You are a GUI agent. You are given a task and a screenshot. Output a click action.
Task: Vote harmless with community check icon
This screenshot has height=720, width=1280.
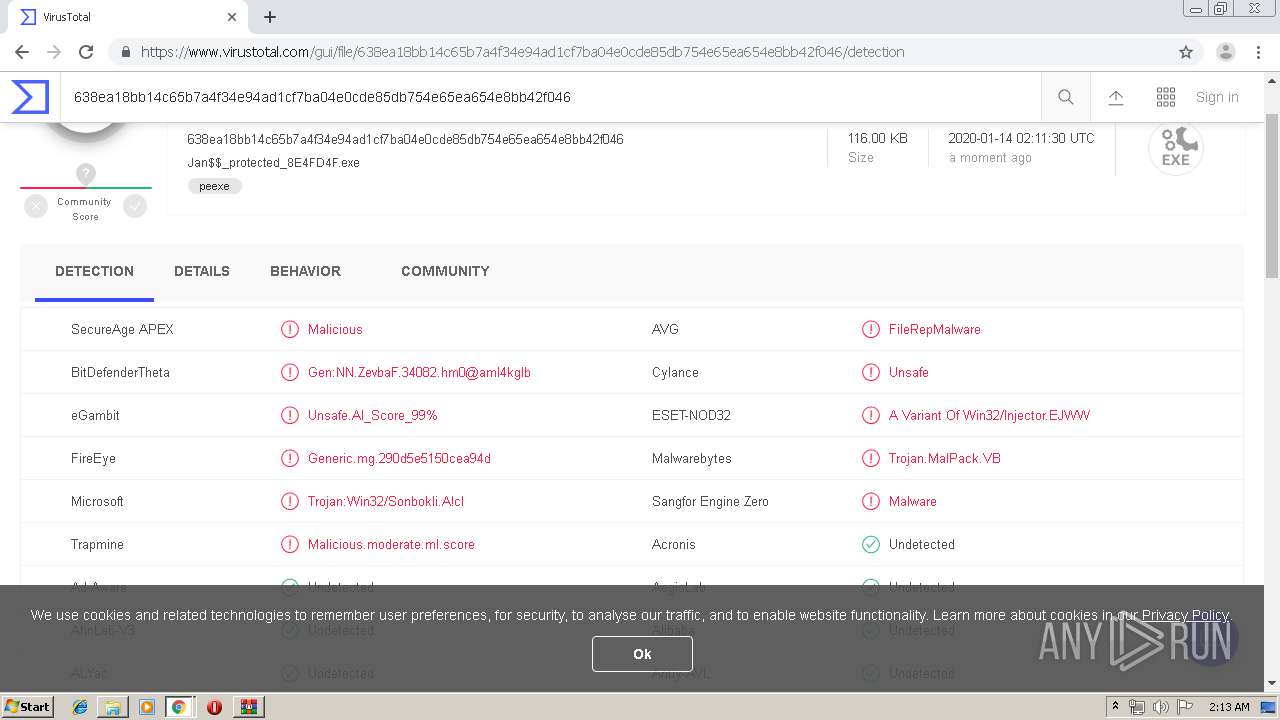coord(135,206)
